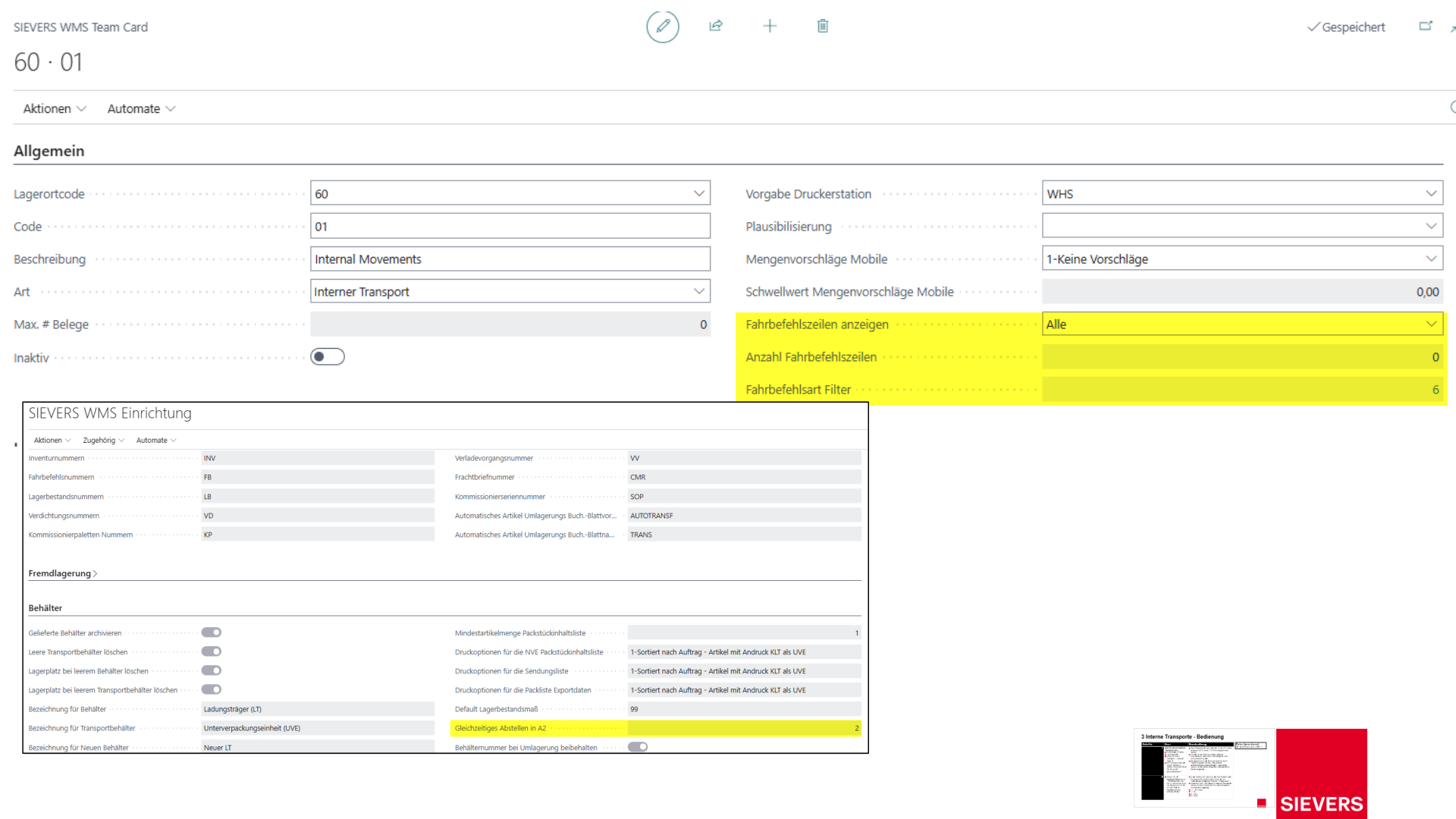Click the Max. # Belege field
This screenshot has width=1456, height=819.
point(510,324)
